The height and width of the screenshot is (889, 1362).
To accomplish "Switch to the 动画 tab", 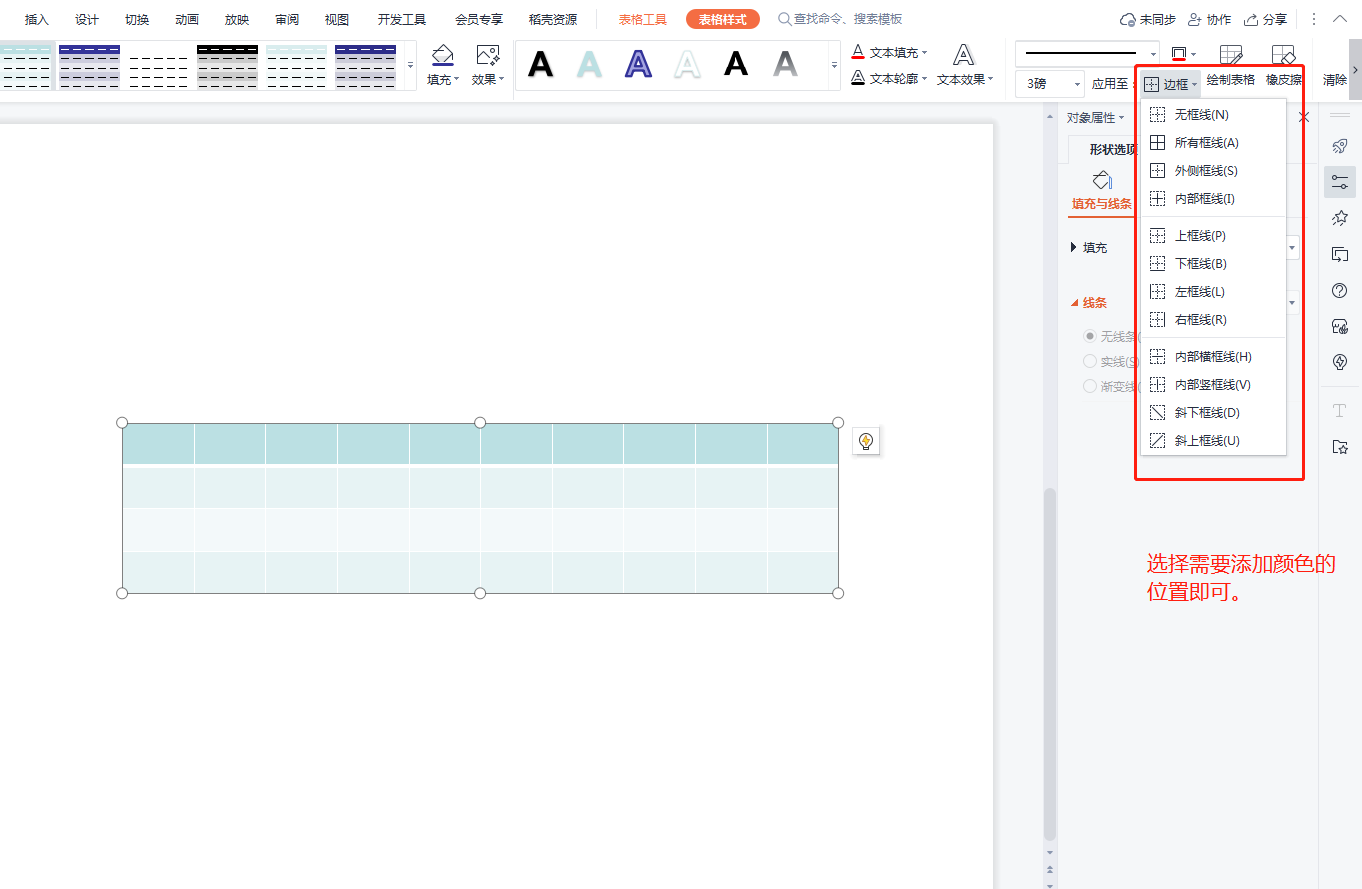I will tap(187, 19).
